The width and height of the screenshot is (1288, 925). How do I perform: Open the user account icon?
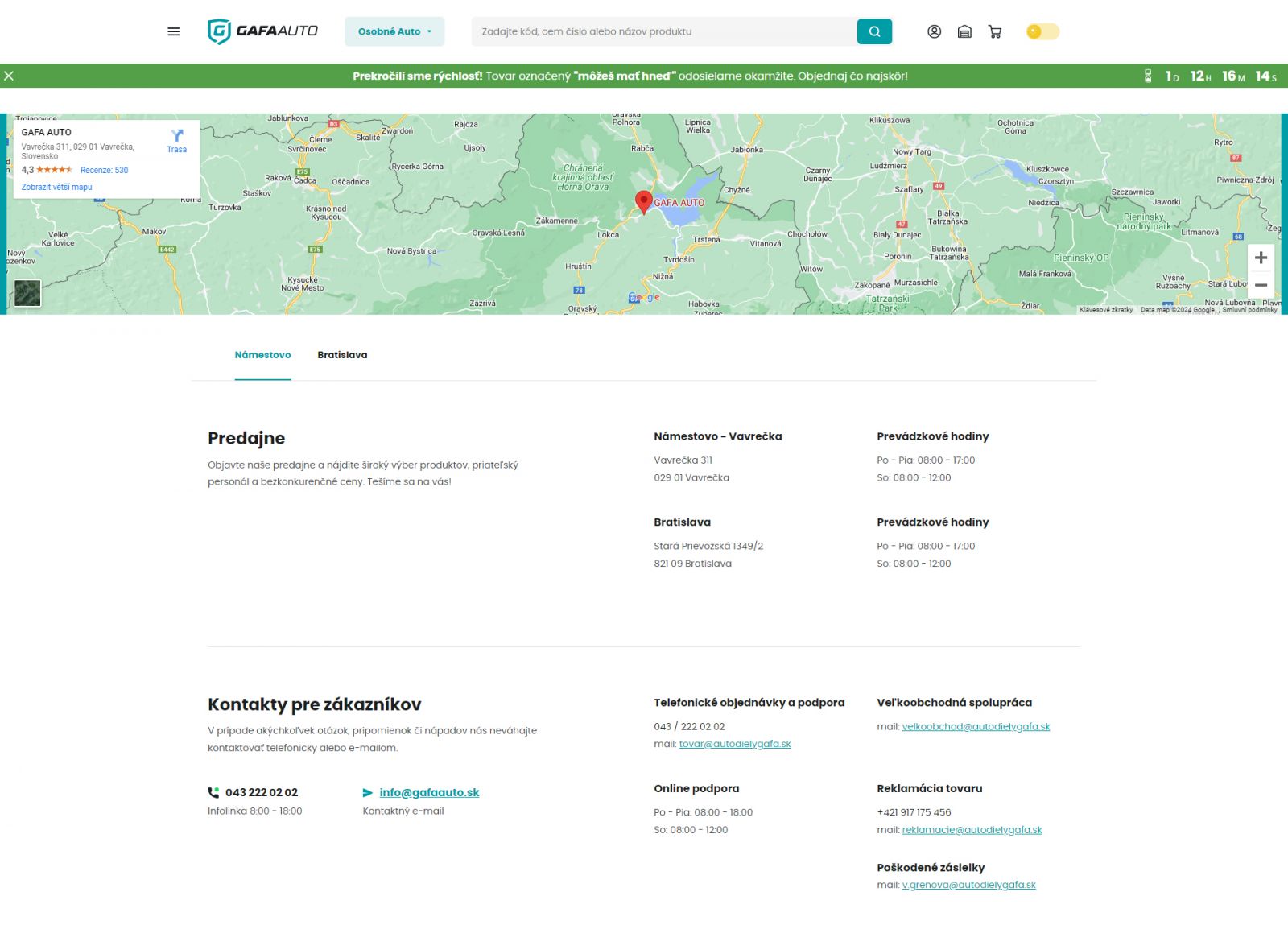[x=934, y=31]
